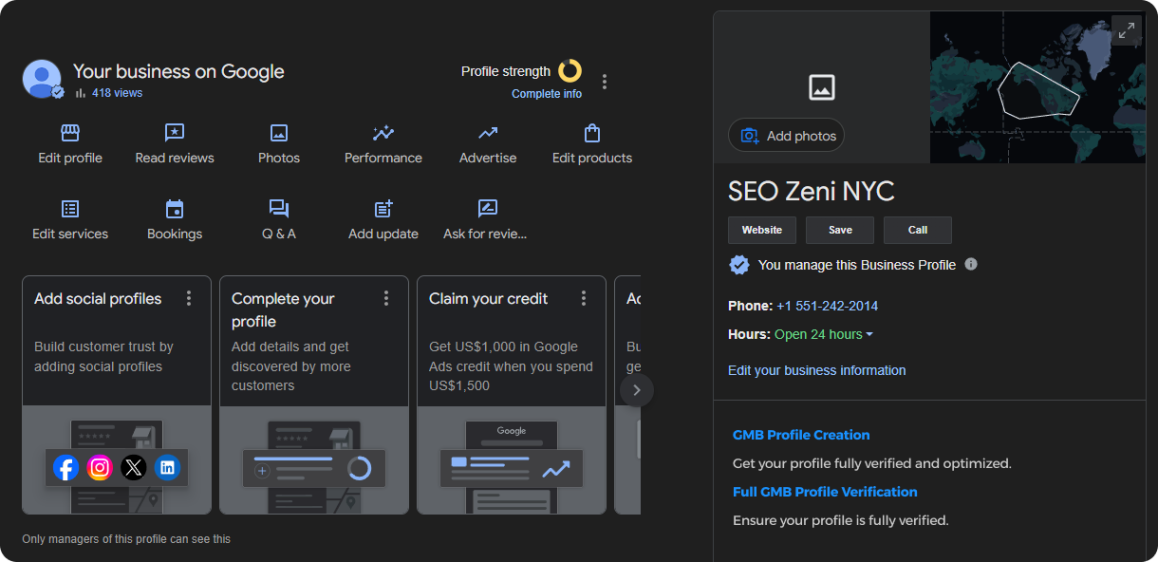This screenshot has height=562, width=1158.
Task: Click the phone number +1 551-242-2014
Action: 827,306
